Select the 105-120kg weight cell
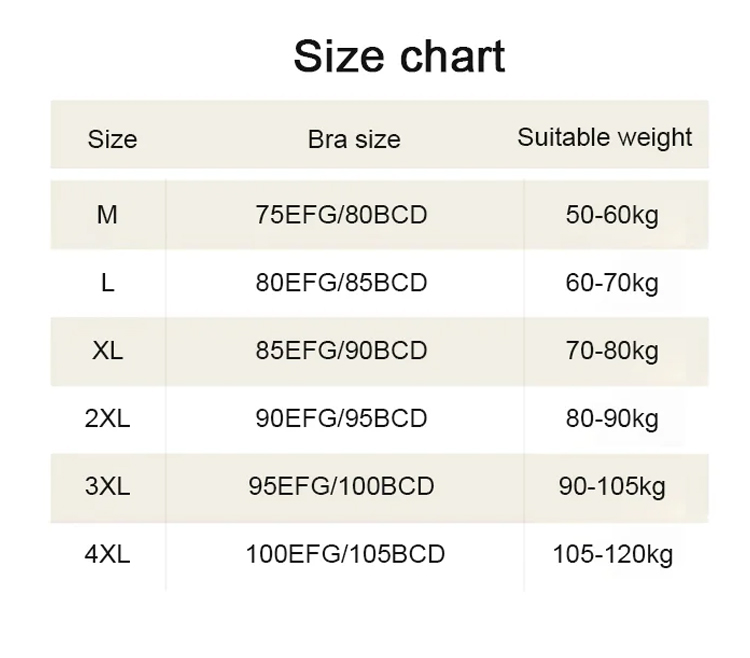Viewport: 750px width, 658px height. [612, 554]
